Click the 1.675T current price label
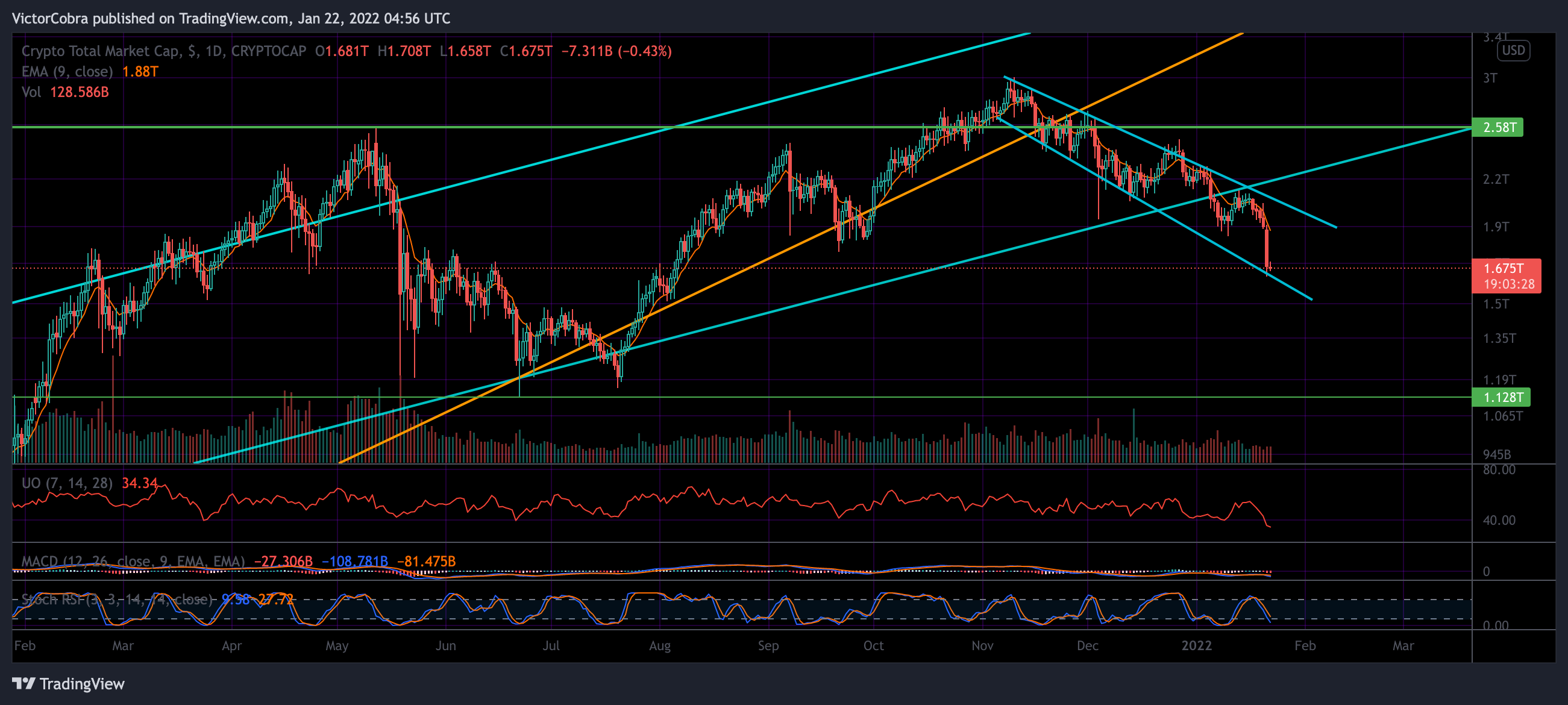Image resolution: width=1568 pixels, height=705 pixels. tap(1504, 268)
